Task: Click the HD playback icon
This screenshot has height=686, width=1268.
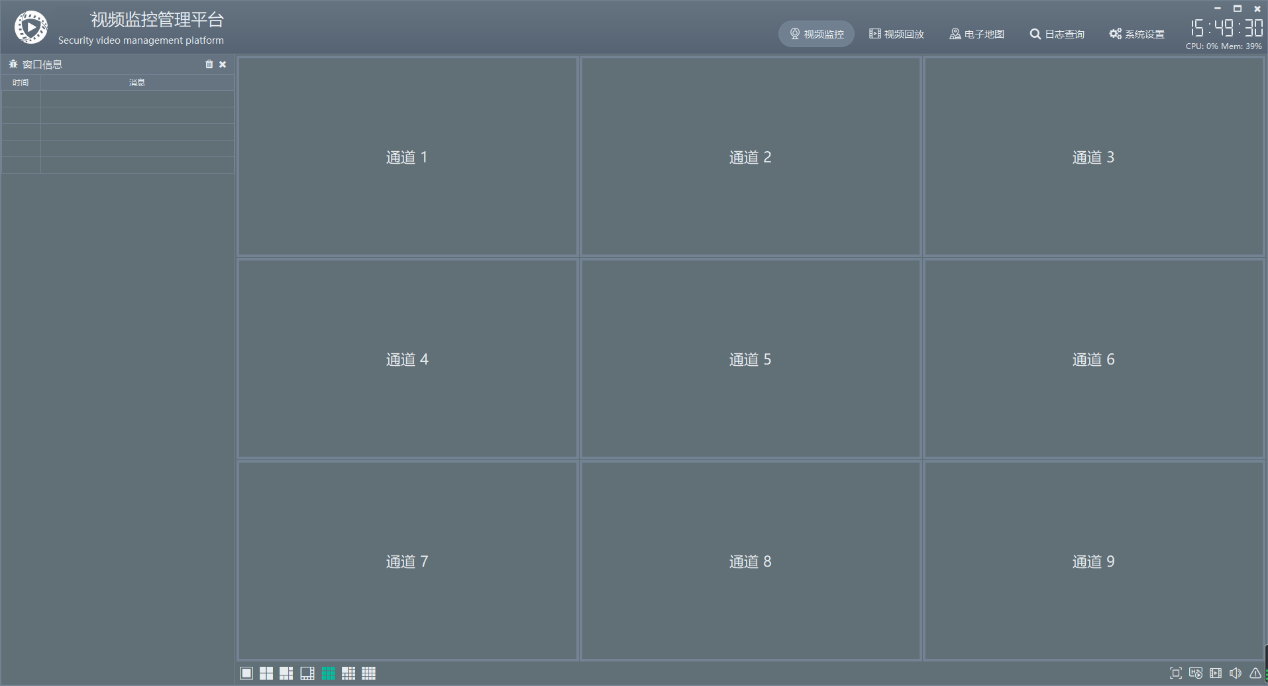Action: point(1195,673)
